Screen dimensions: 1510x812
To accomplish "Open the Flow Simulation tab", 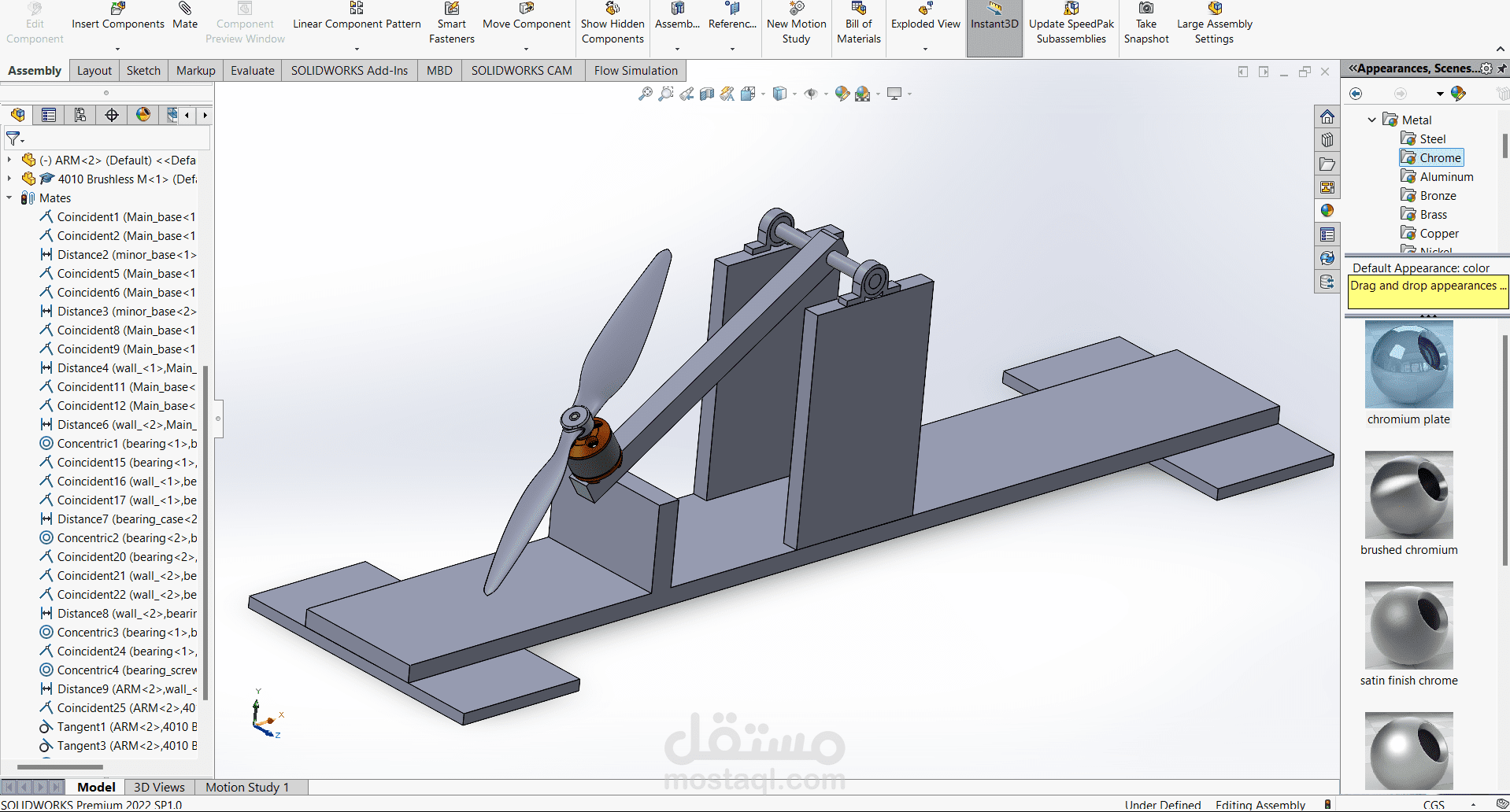I will 636,71.
